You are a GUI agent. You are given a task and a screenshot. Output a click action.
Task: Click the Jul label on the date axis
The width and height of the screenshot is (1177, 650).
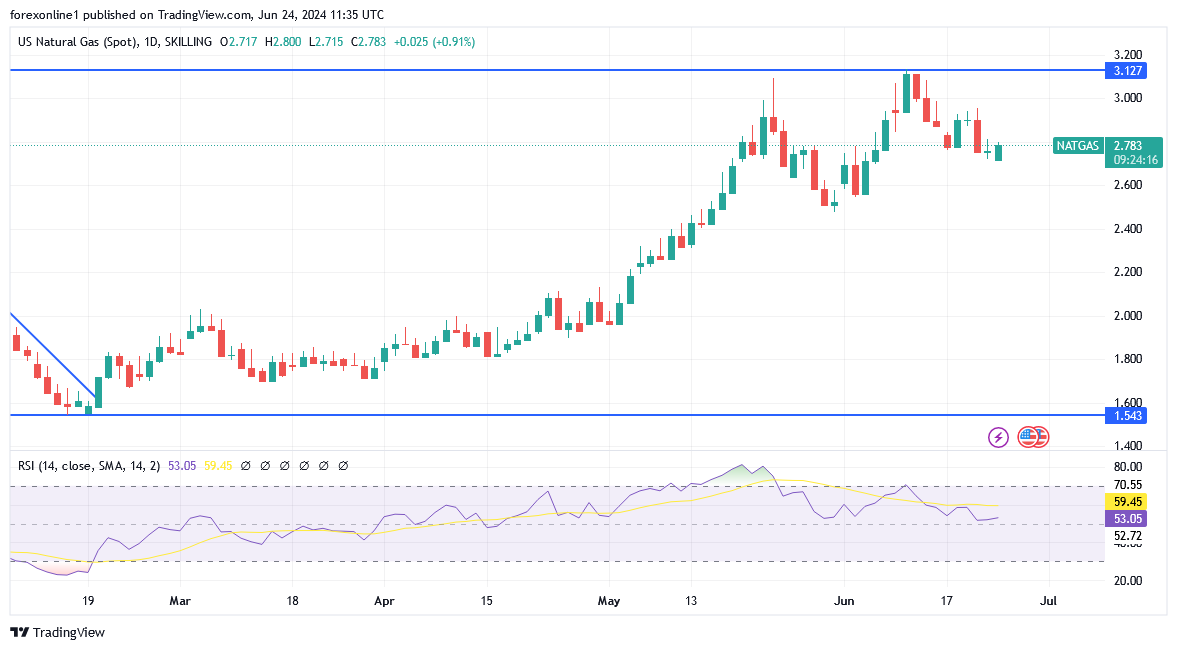[1049, 602]
